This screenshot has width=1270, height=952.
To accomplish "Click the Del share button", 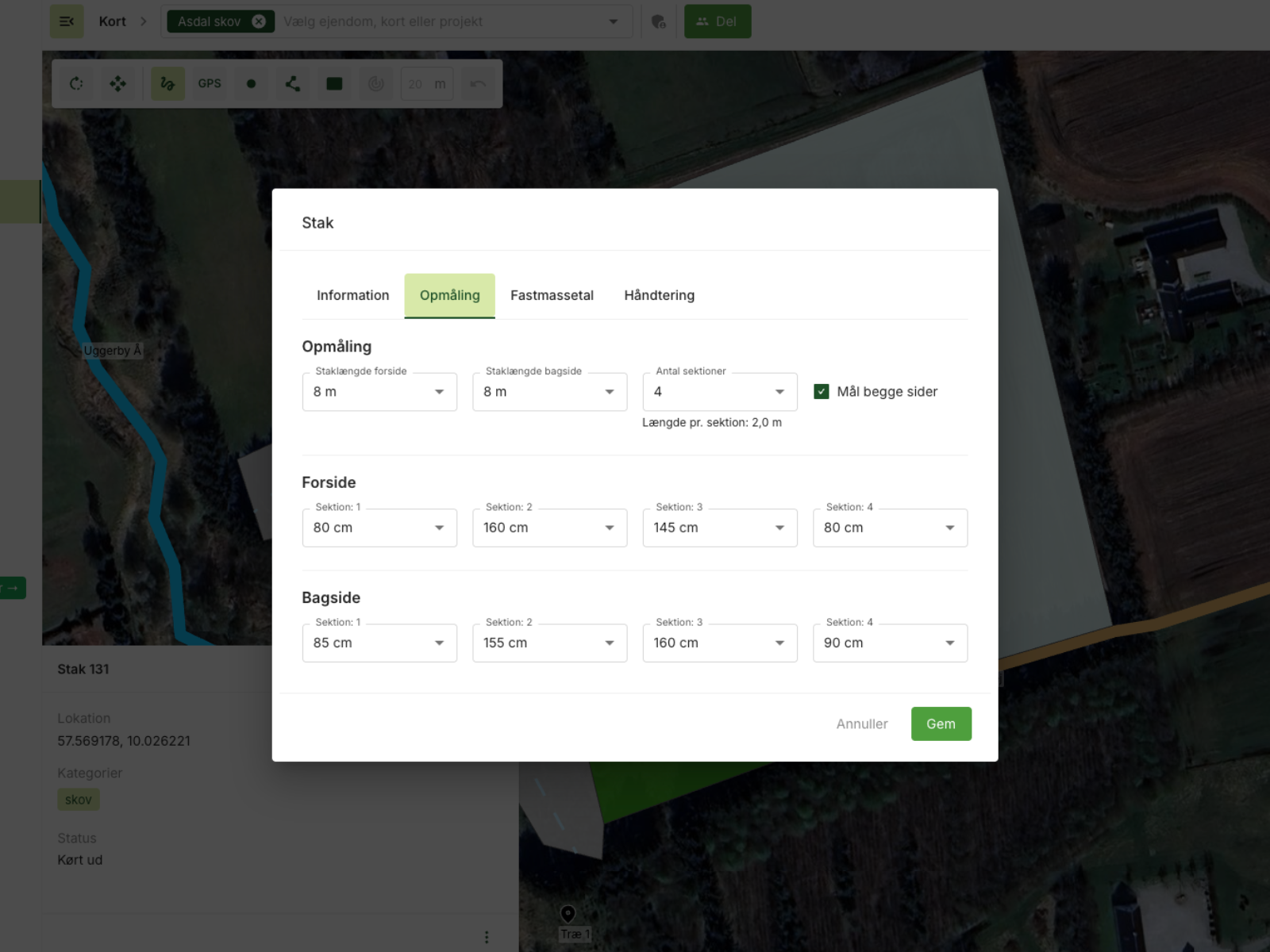I will (x=718, y=21).
